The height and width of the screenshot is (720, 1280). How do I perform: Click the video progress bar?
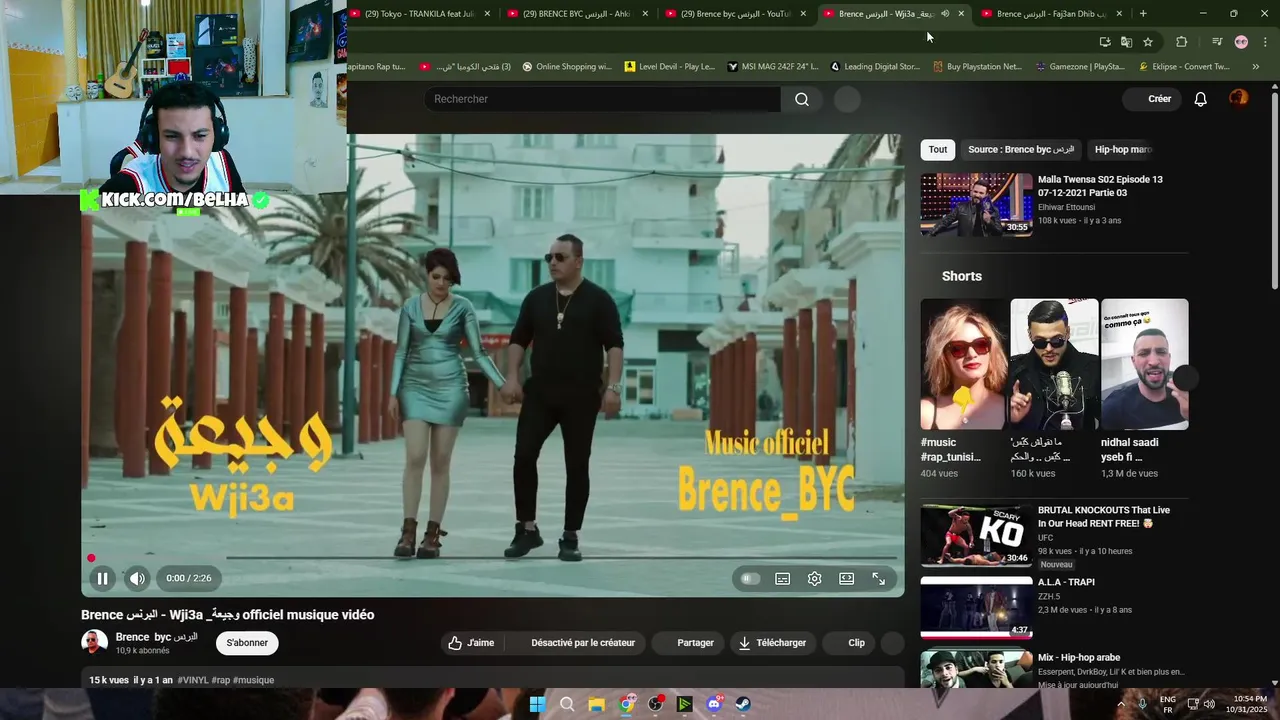click(493, 557)
